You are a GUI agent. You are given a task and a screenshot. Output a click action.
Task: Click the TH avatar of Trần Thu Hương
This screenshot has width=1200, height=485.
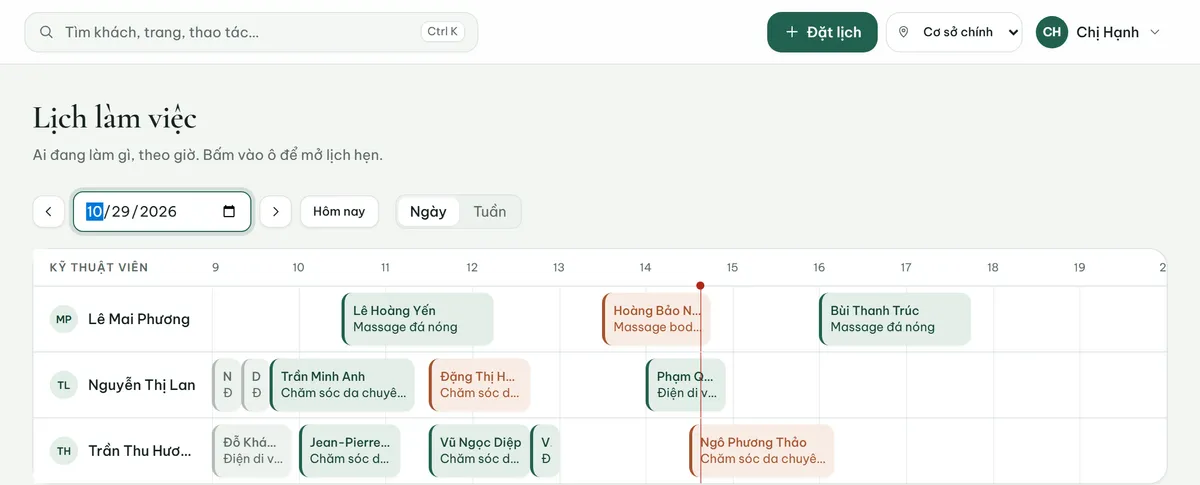click(x=64, y=451)
